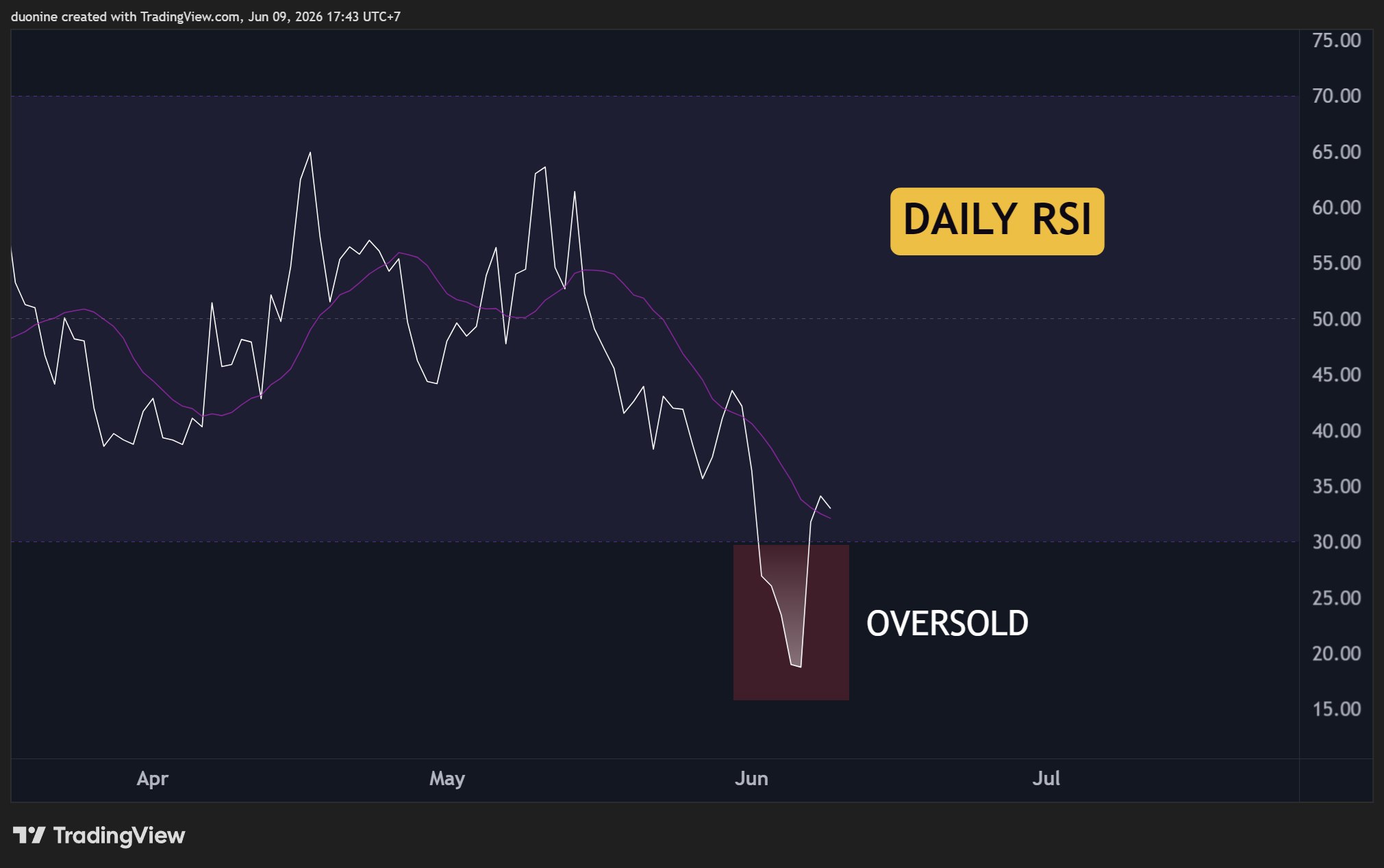This screenshot has height=868, width=1384.
Task: Click the 75.00 axis value
Action: click(x=1336, y=40)
